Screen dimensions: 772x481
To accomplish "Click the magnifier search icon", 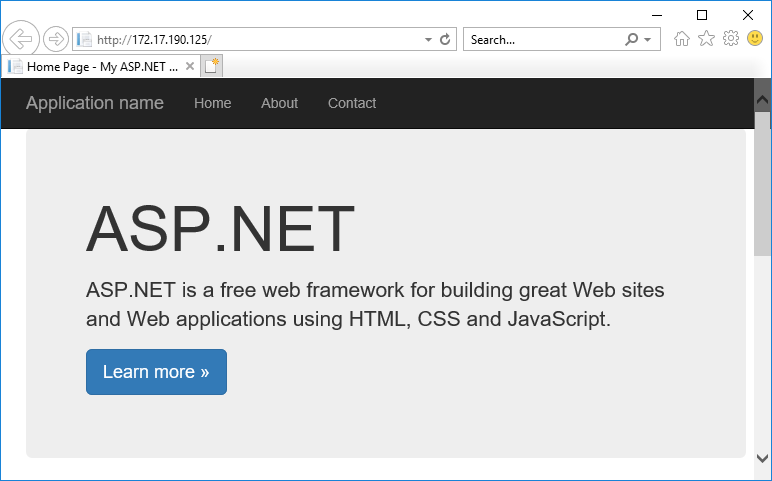I will pos(631,39).
